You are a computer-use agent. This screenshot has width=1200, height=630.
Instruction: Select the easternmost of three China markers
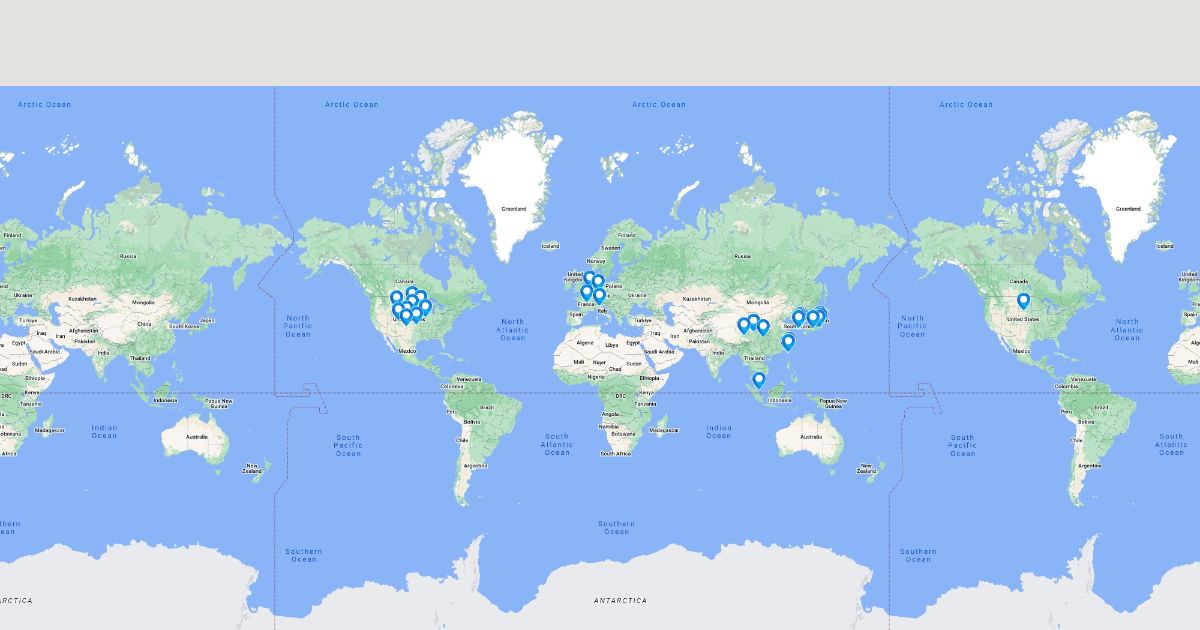(x=763, y=326)
